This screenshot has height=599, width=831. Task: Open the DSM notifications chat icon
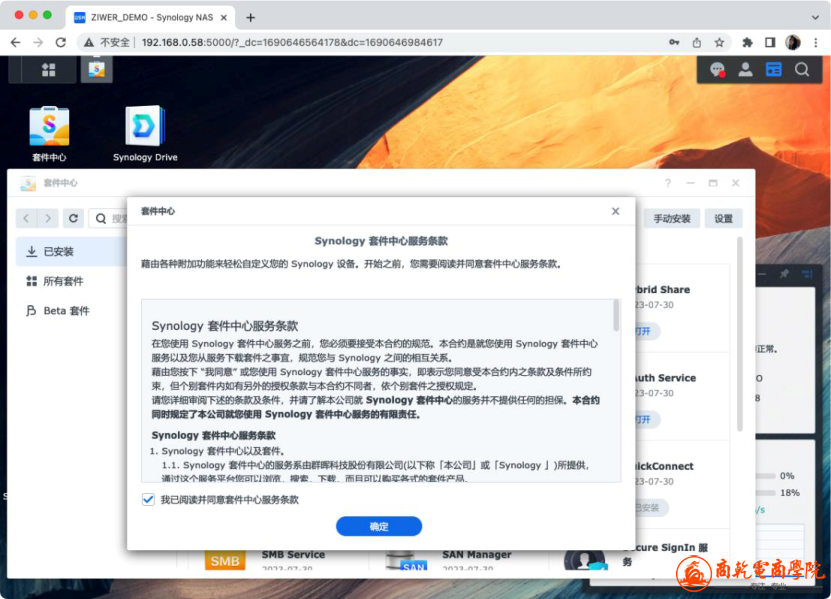pyautogui.click(x=717, y=69)
